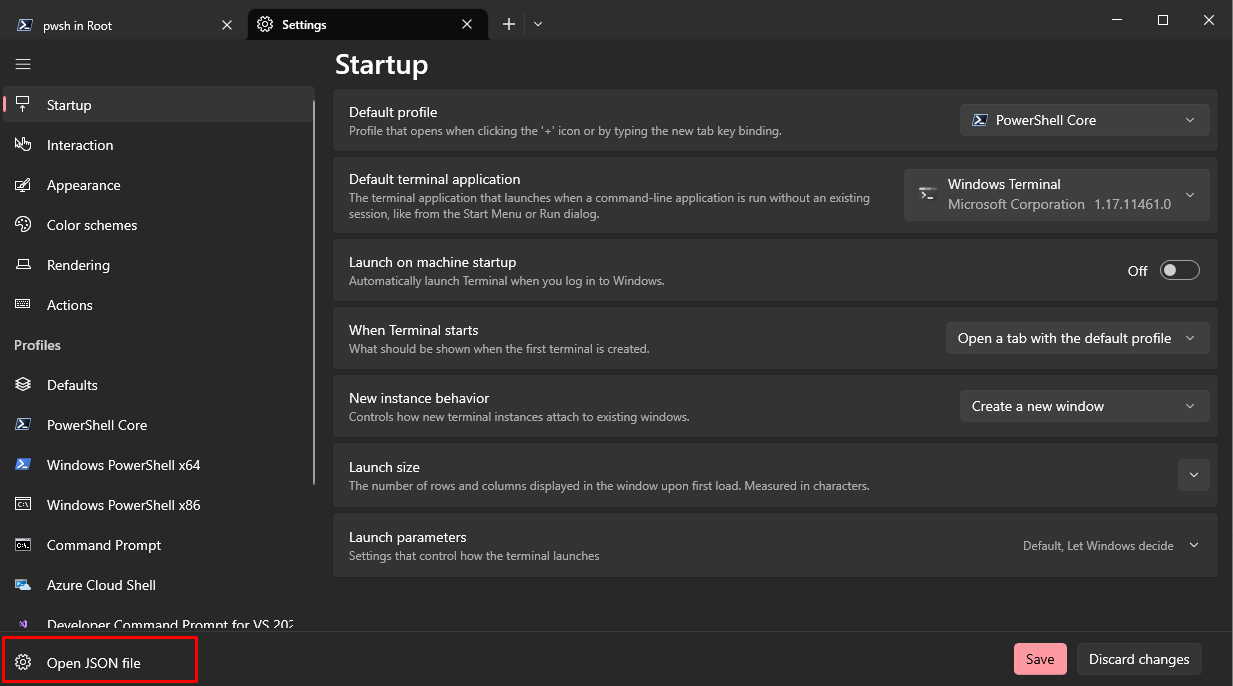Click the Startup monitor icon in sidebar
Screen dimensions: 1233x686
(23, 105)
